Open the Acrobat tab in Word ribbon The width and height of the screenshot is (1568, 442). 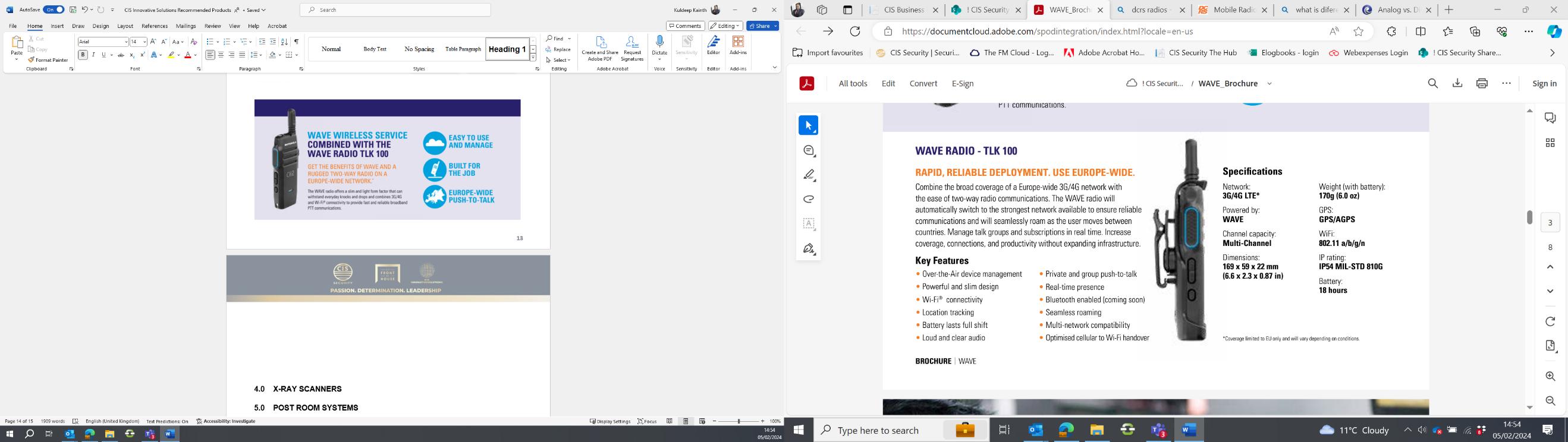point(277,26)
